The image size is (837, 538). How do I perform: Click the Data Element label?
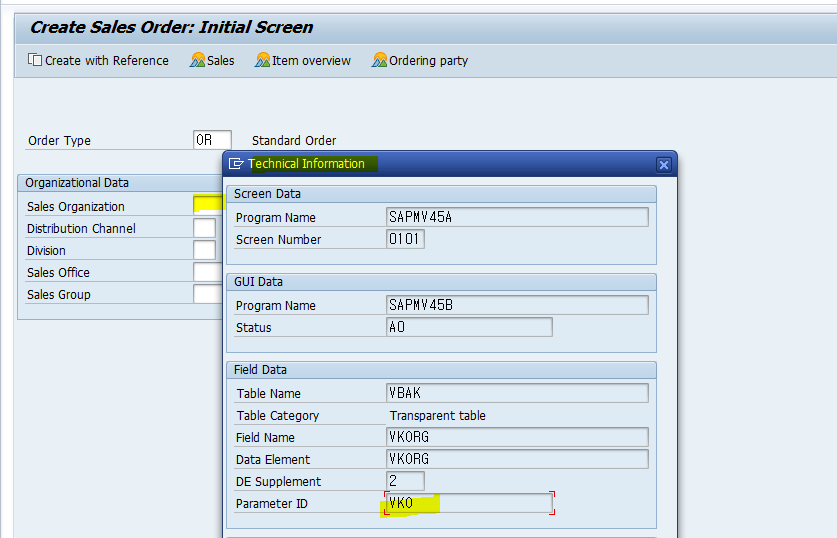(273, 460)
